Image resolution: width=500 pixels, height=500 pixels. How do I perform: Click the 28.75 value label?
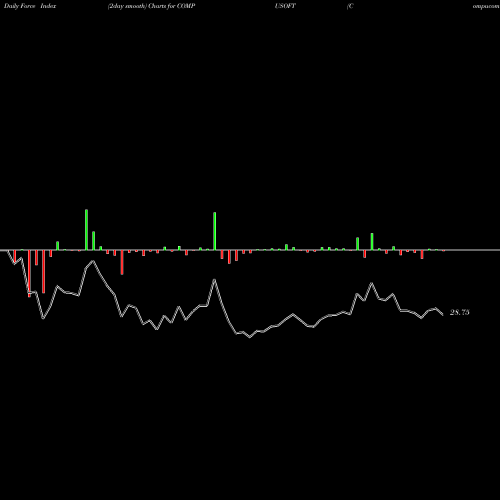[460, 313]
